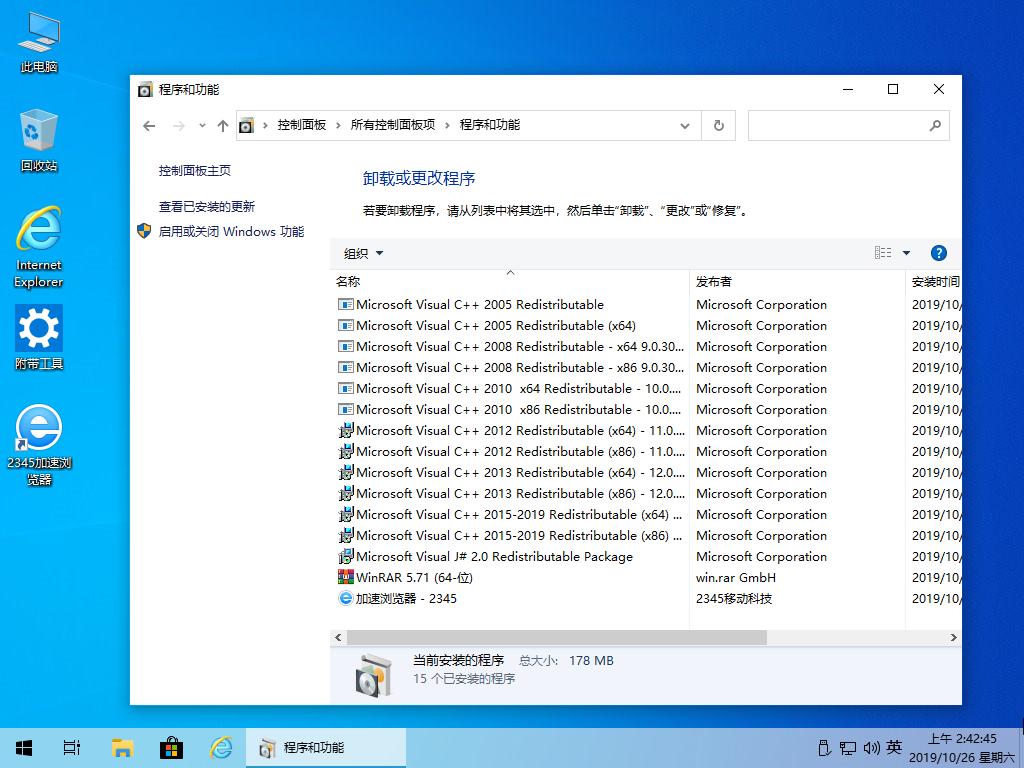Click inside the search input field
This screenshot has width=1024, height=768.
click(x=839, y=125)
